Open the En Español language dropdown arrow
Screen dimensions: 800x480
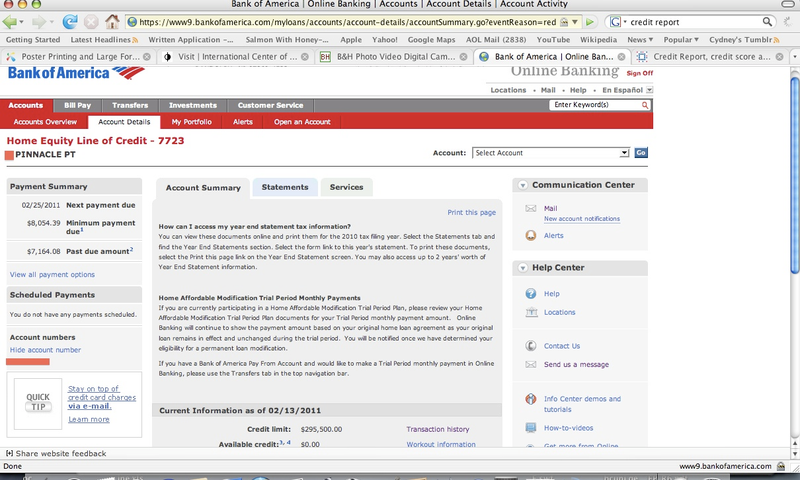click(649, 90)
